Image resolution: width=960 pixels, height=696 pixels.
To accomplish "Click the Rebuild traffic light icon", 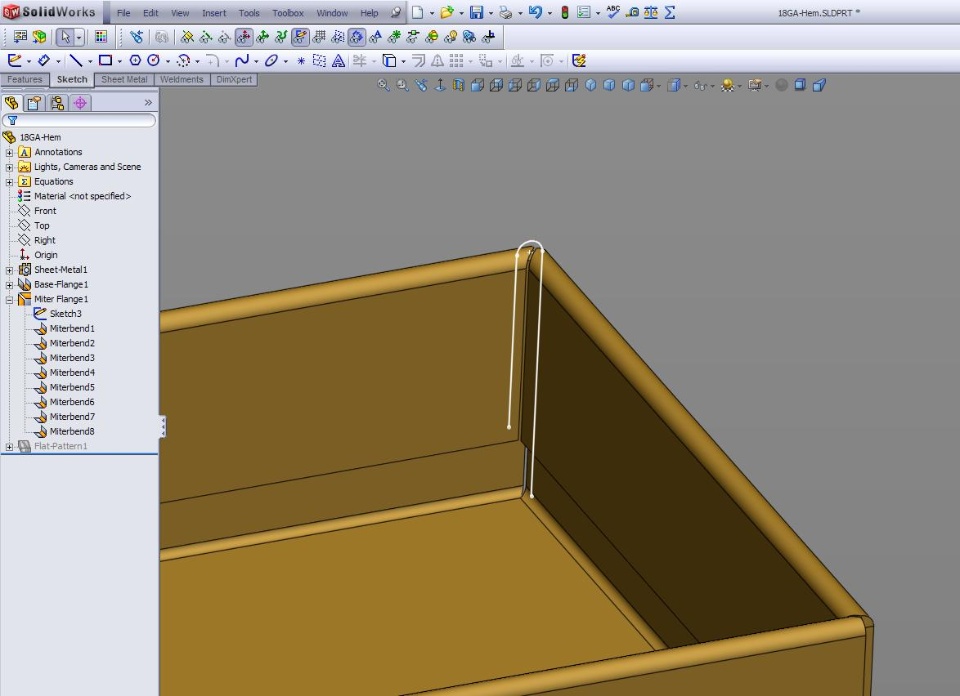I will tap(564, 13).
